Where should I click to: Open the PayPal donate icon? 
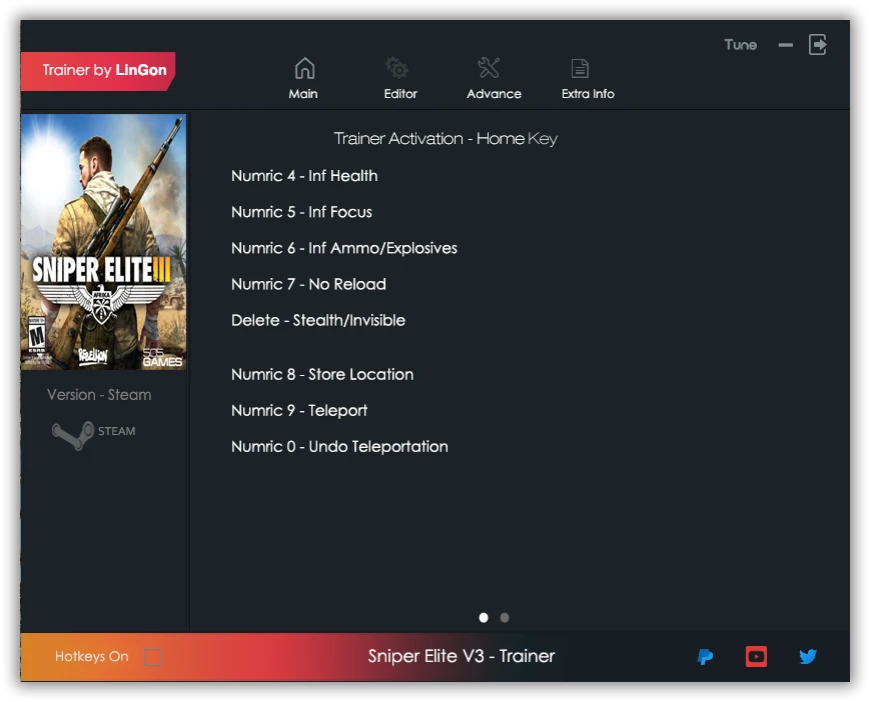(705, 657)
